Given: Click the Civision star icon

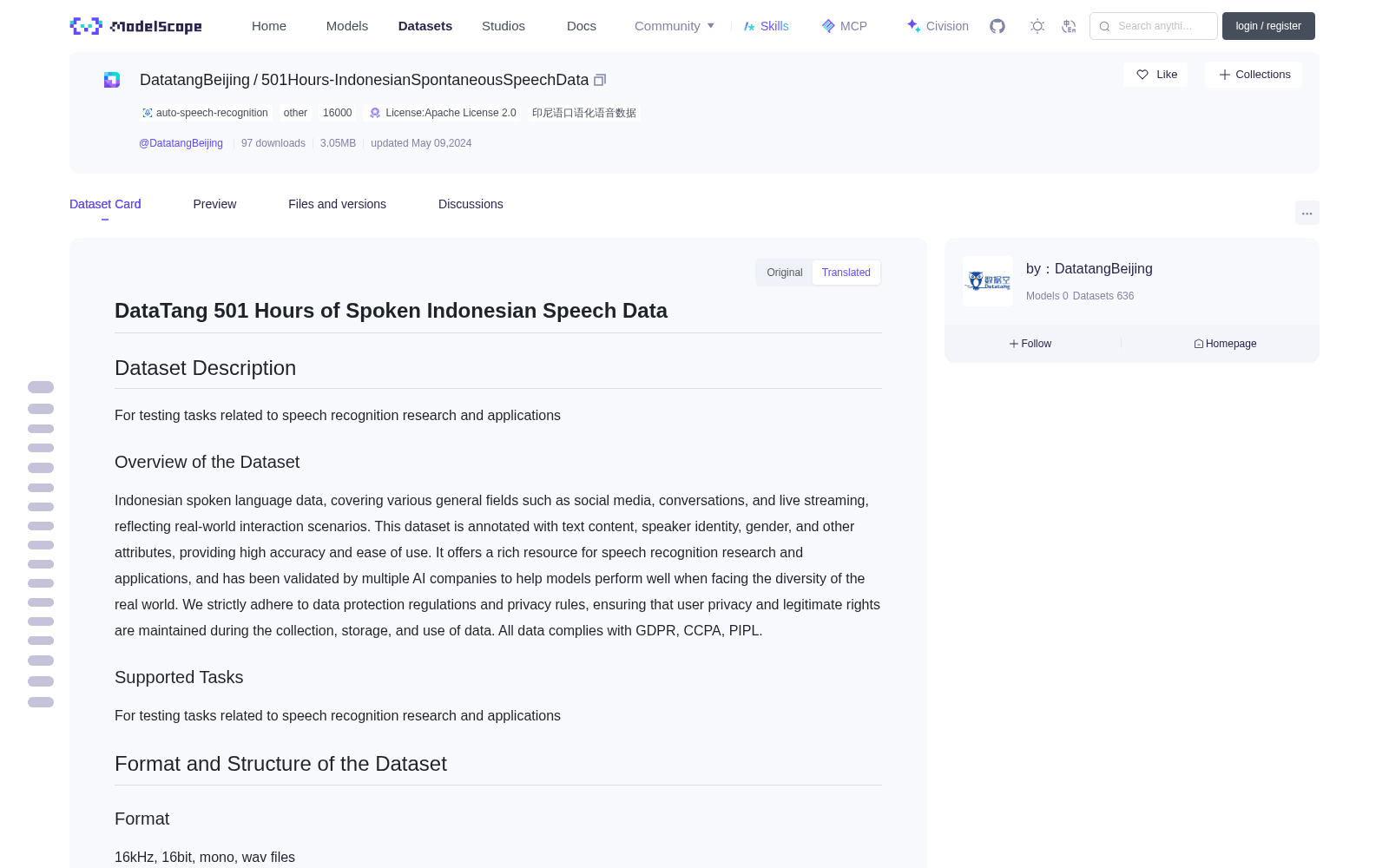Looking at the screenshot, I should 913,26.
